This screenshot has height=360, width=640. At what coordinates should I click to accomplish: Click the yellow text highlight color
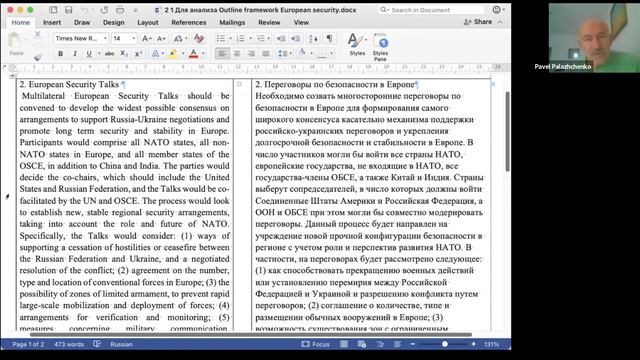coord(173,54)
